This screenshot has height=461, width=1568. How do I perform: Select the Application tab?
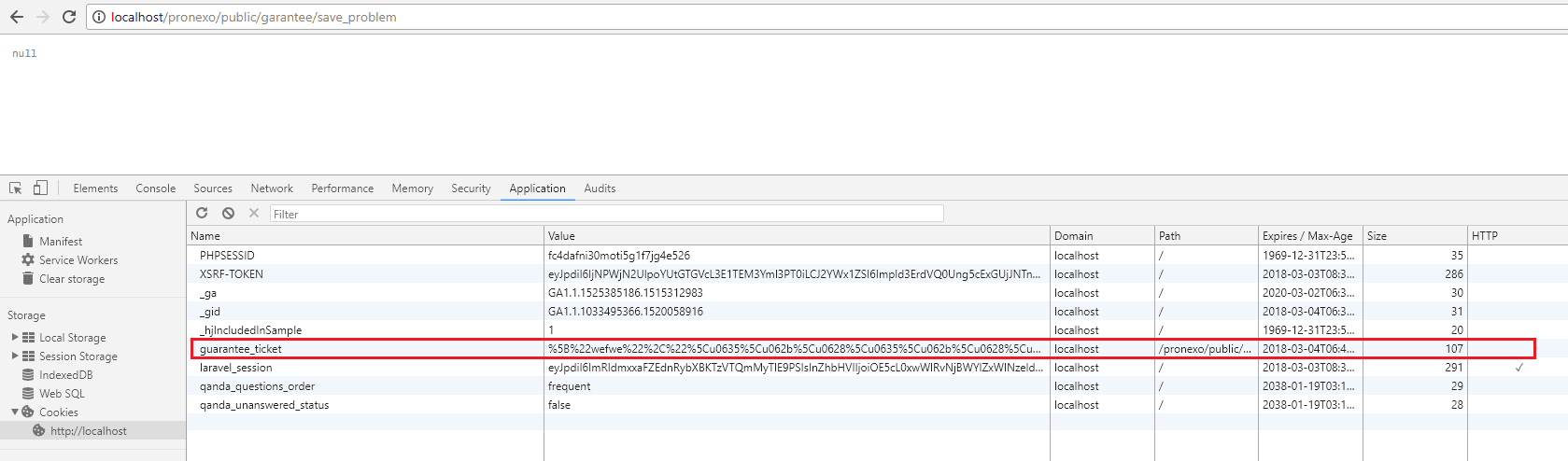537,189
